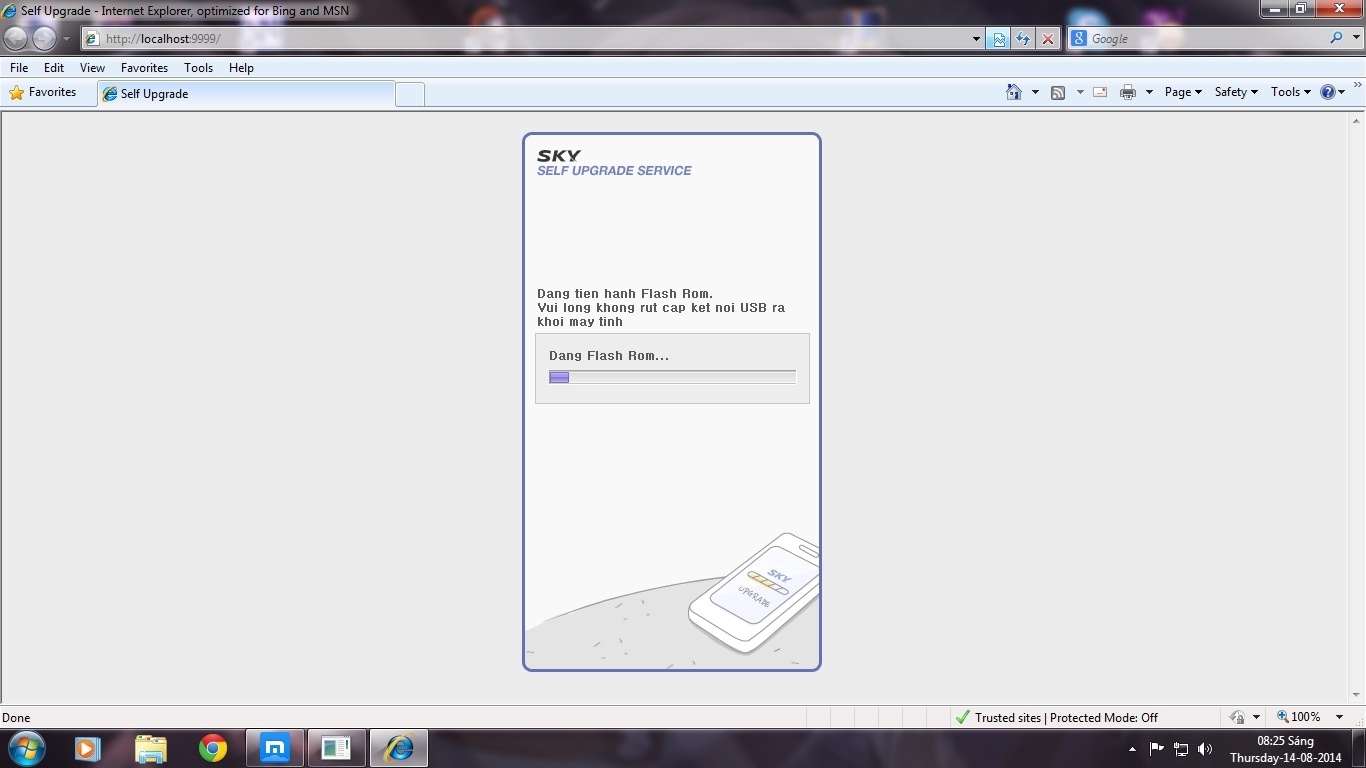Click the SKY logo on the page
The height and width of the screenshot is (768, 1366).
coord(559,156)
